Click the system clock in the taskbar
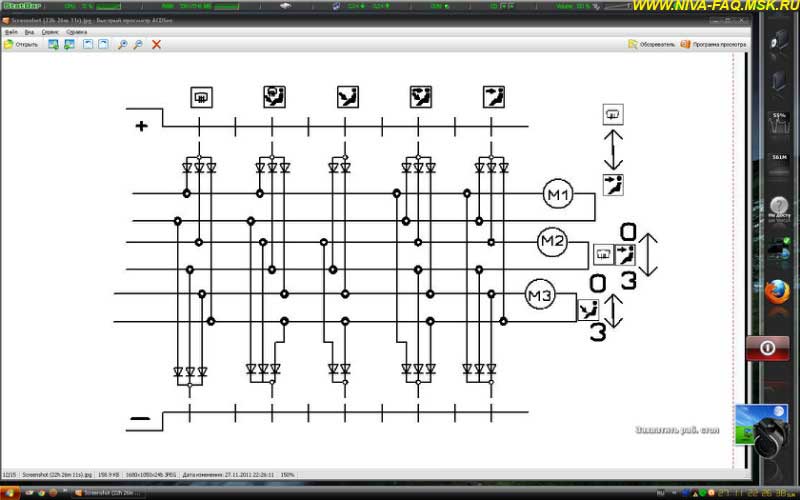The image size is (800, 500). 757,493
